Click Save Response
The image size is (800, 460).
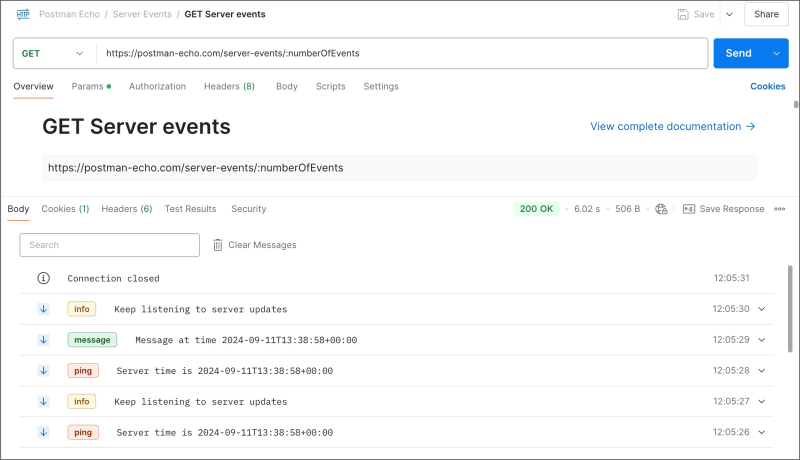click(x=723, y=209)
